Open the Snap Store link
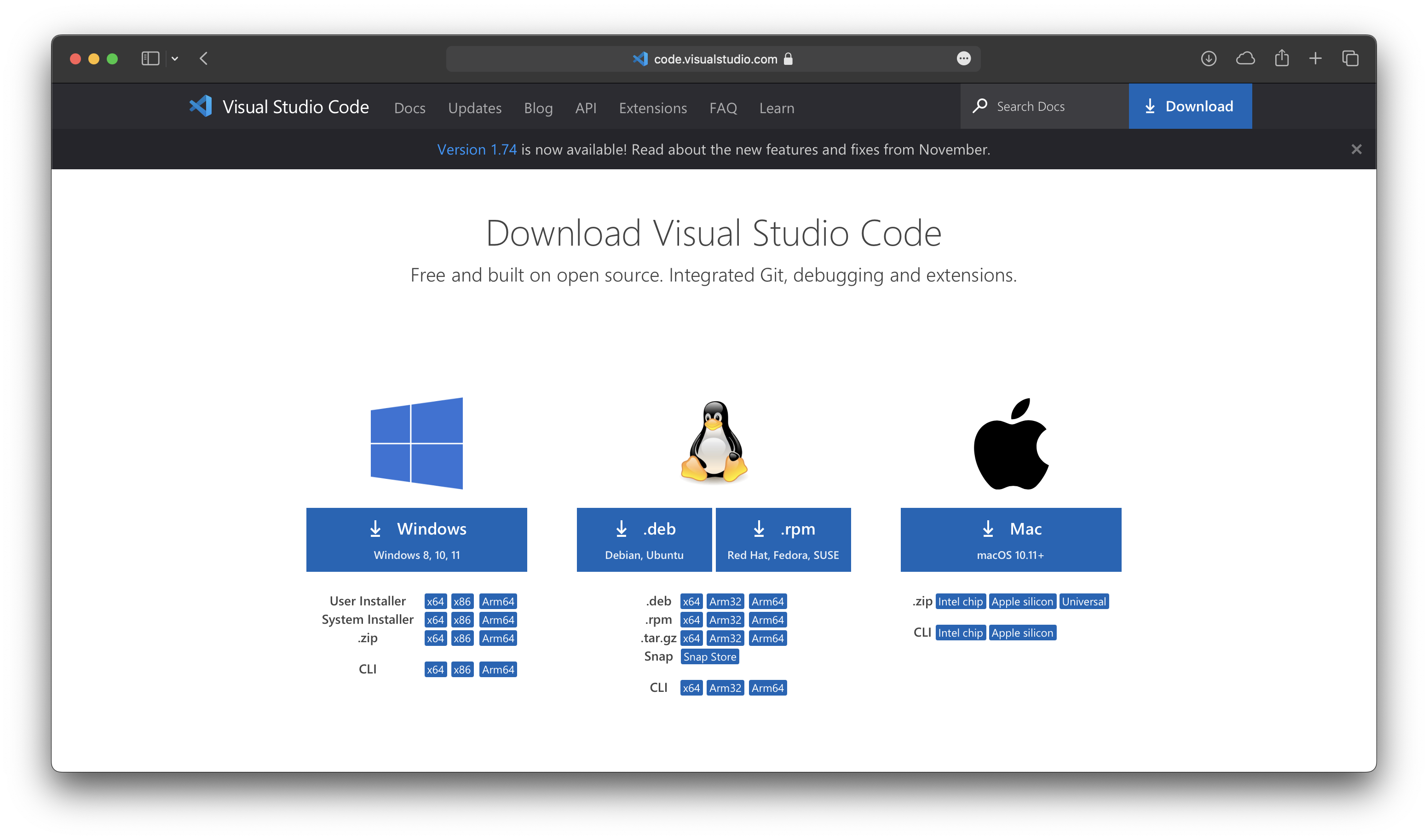Image resolution: width=1428 pixels, height=840 pixels. [709, 656]
